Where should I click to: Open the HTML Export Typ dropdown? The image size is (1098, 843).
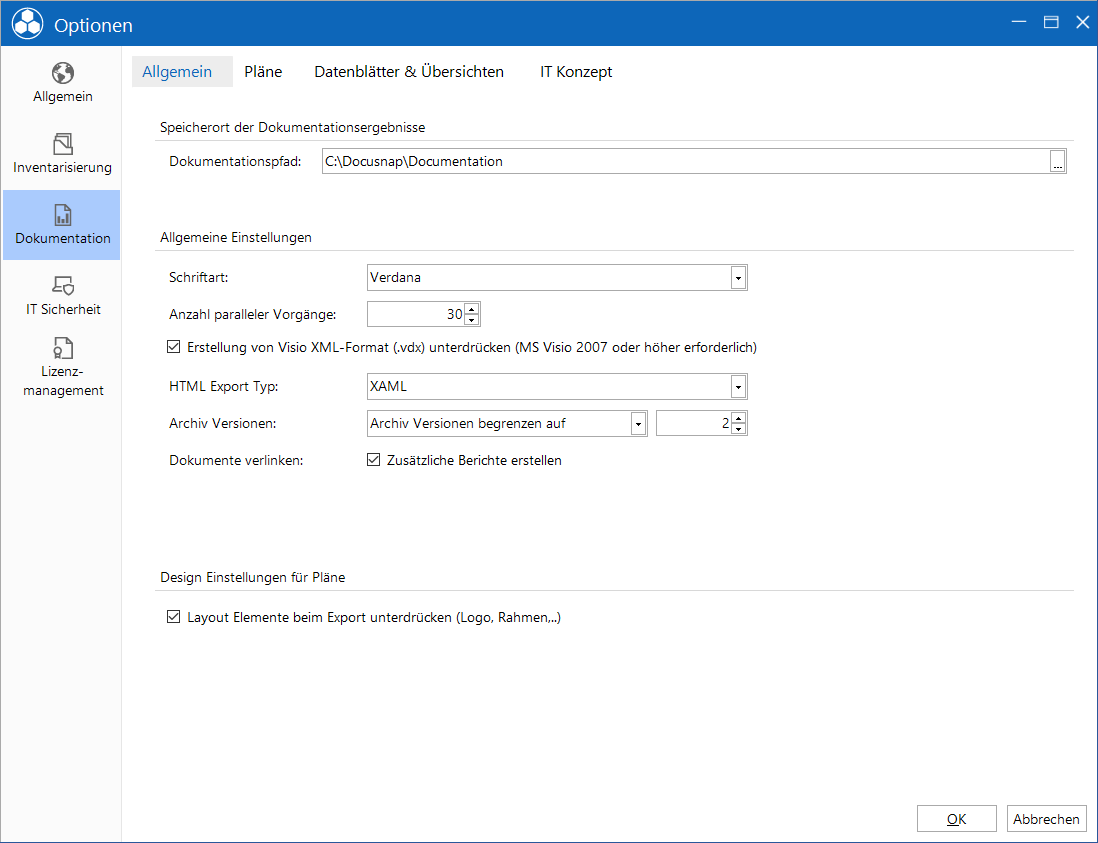[x=738, y=386]
